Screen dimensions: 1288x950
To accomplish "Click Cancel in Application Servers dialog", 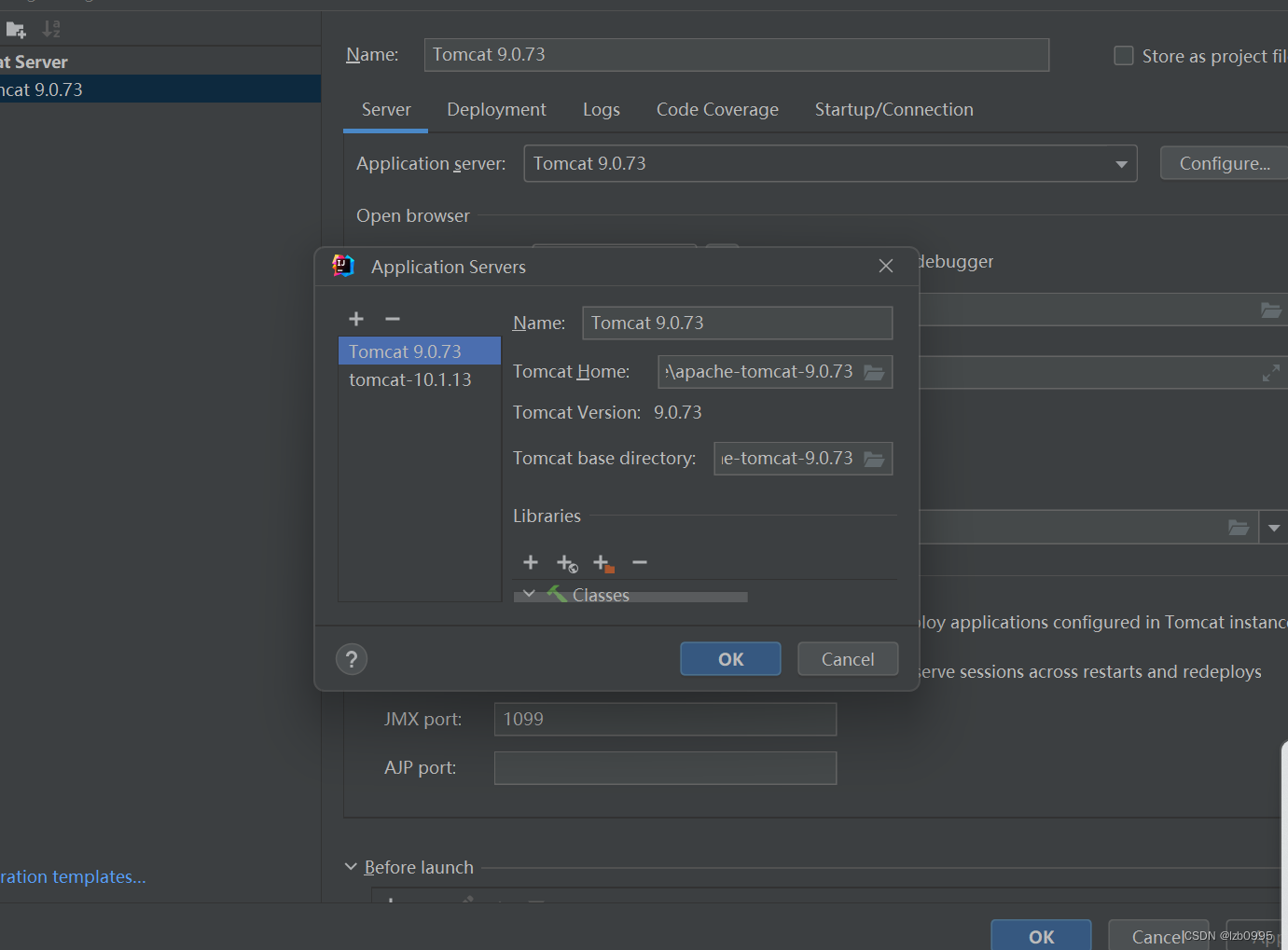I will click(848, 659).
